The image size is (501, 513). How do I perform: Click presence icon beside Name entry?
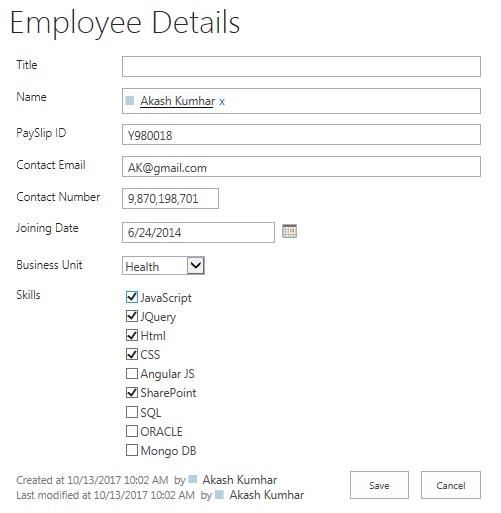[130, 100]
